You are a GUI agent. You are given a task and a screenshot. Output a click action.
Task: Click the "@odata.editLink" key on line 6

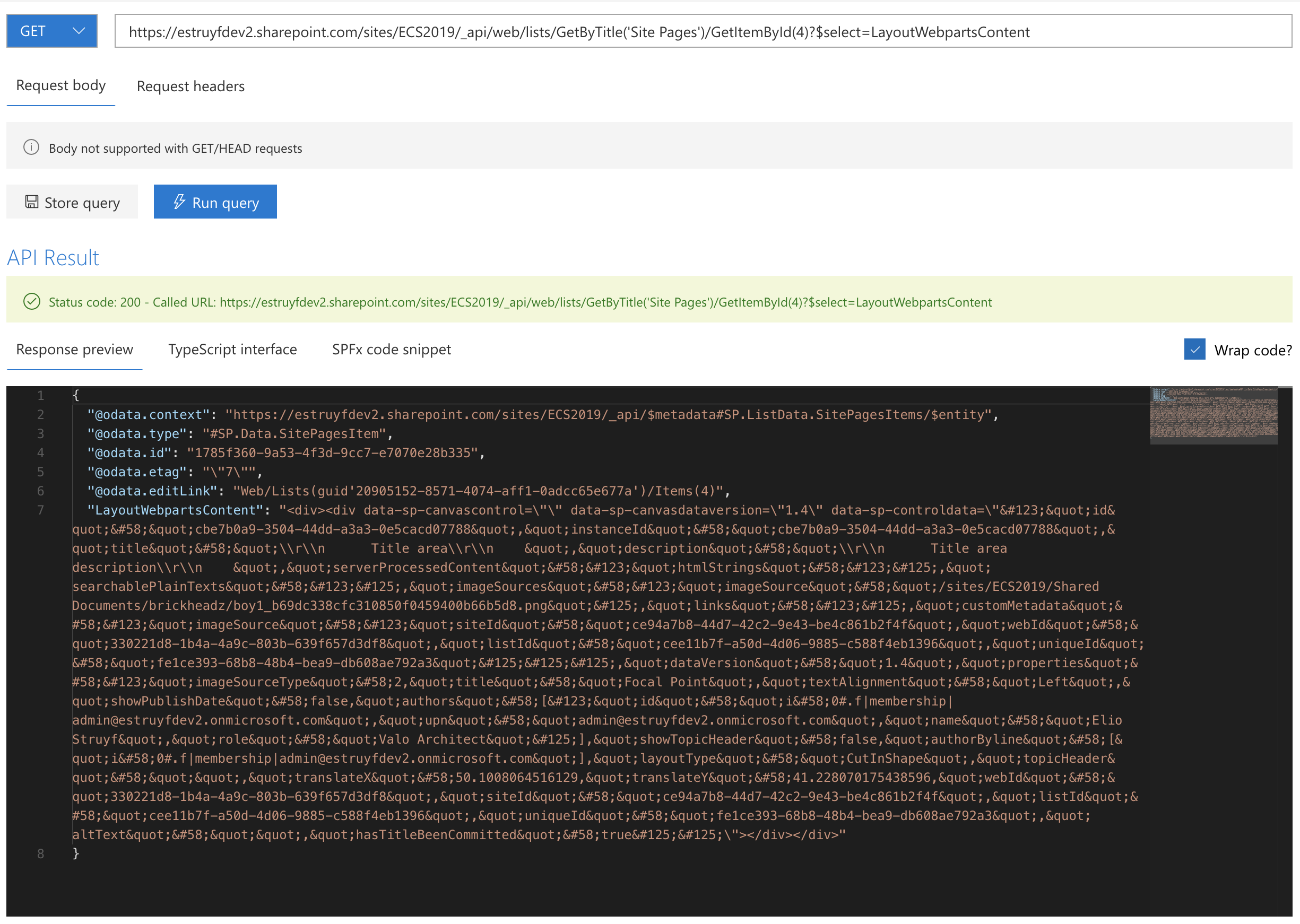point(152,492)
